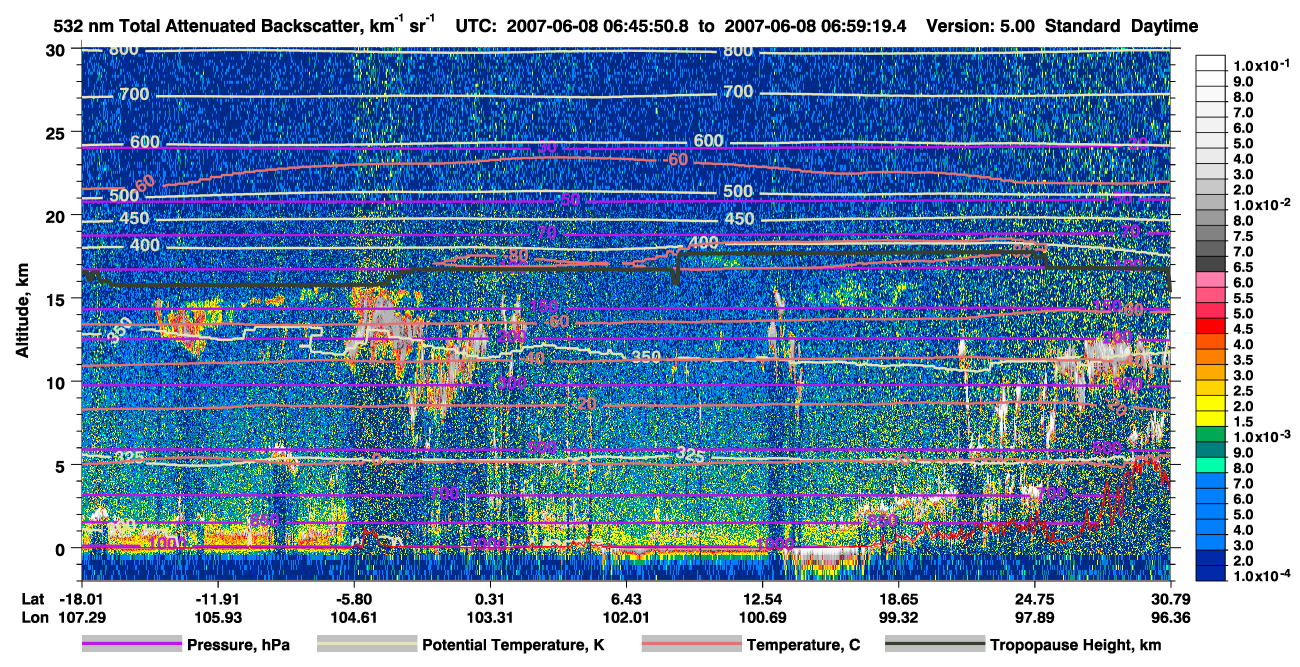Click the longitude value '97.89'
The width and height of the screenshot is (1300, 667).
click(x=1035, y=617)
